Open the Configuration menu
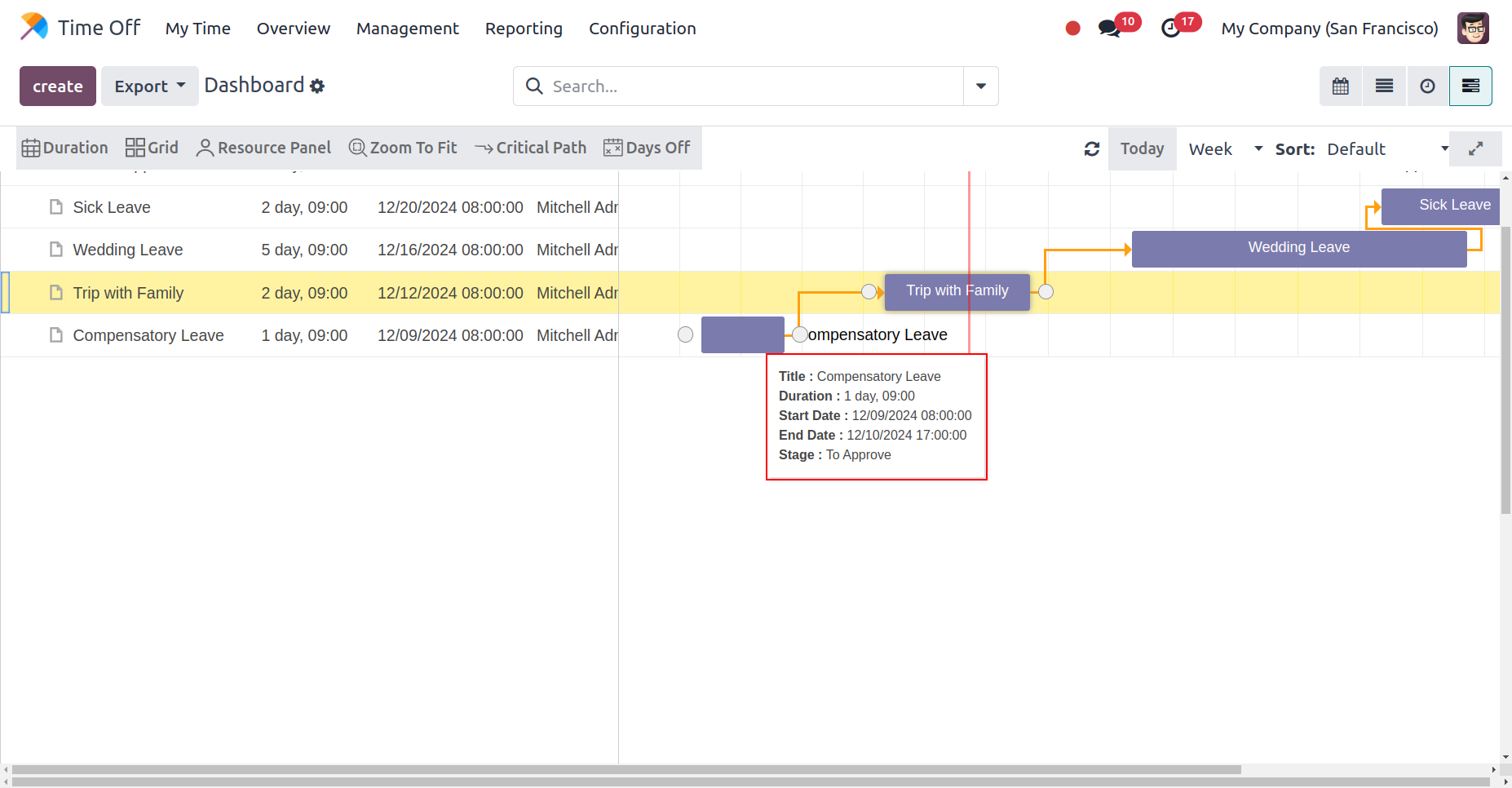Screen dimensions: 1512x788 [642, 29]
